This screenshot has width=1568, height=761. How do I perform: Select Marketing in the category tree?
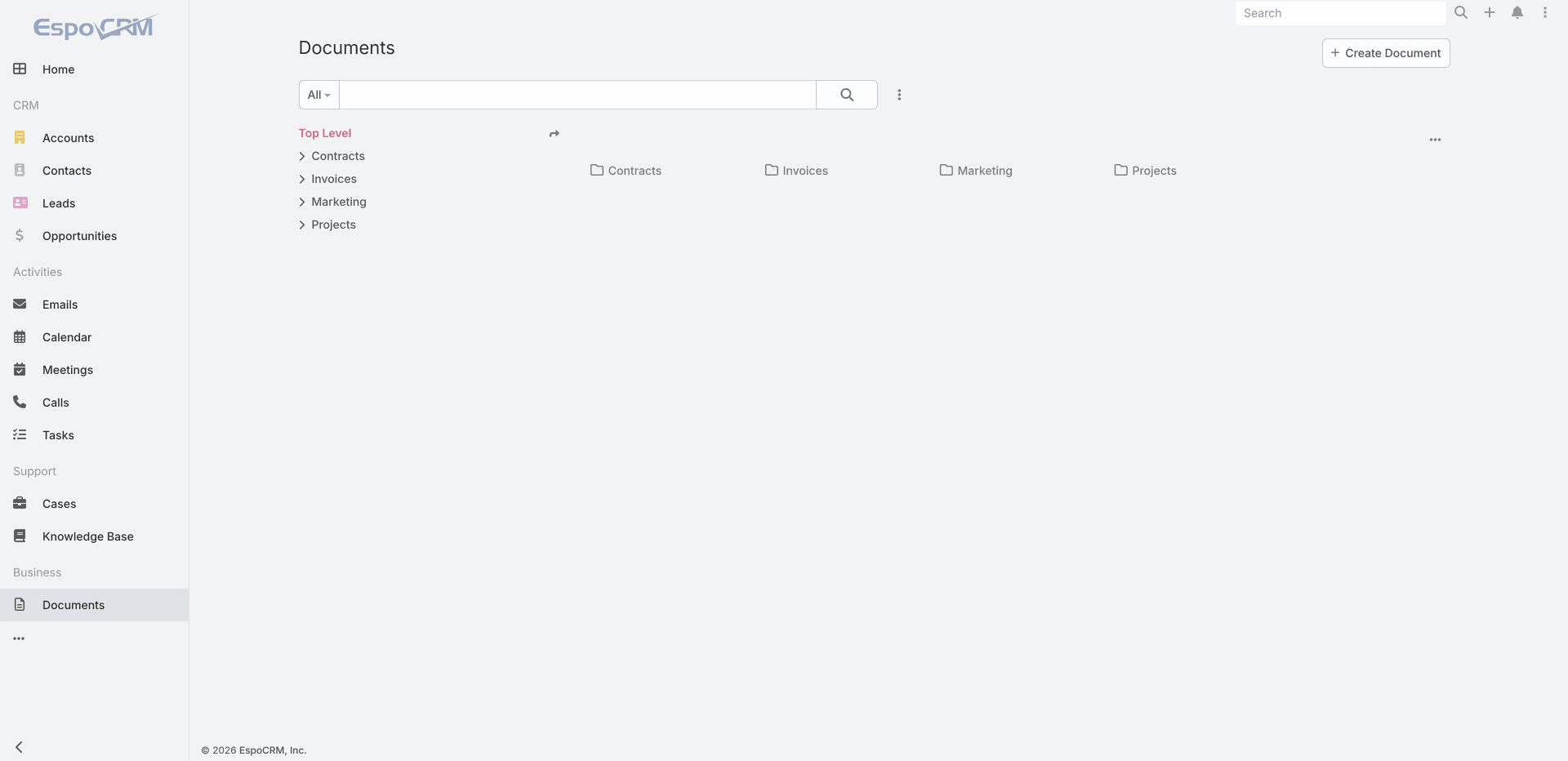pyautogui.click(x=339, y=202)
